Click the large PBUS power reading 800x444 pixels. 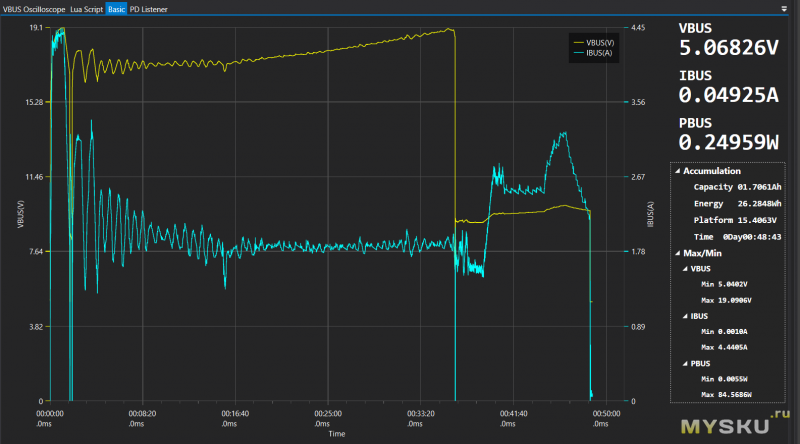point(728,142)
